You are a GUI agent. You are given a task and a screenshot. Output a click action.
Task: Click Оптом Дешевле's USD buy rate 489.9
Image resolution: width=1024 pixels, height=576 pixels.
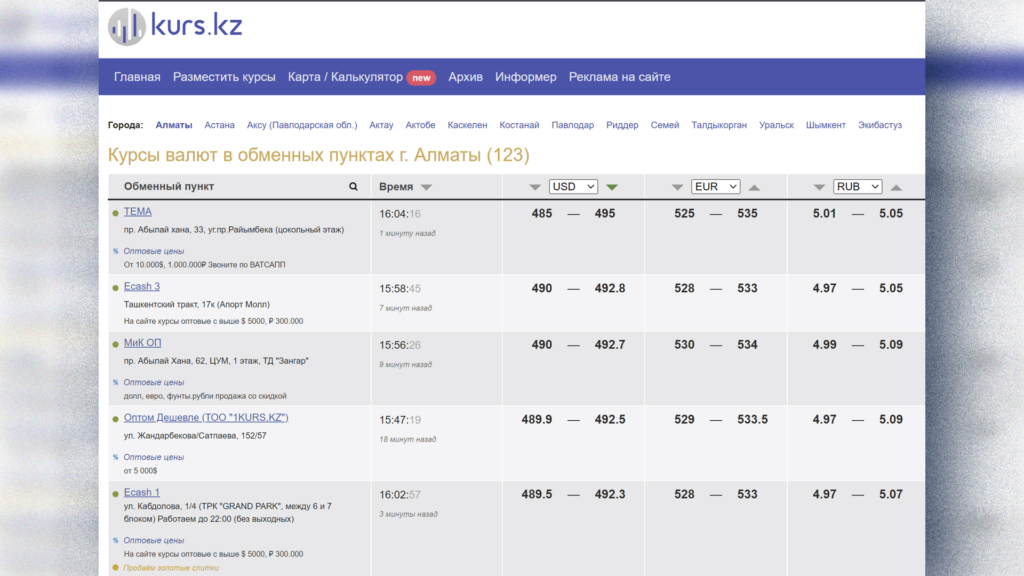tap(537, 420)
